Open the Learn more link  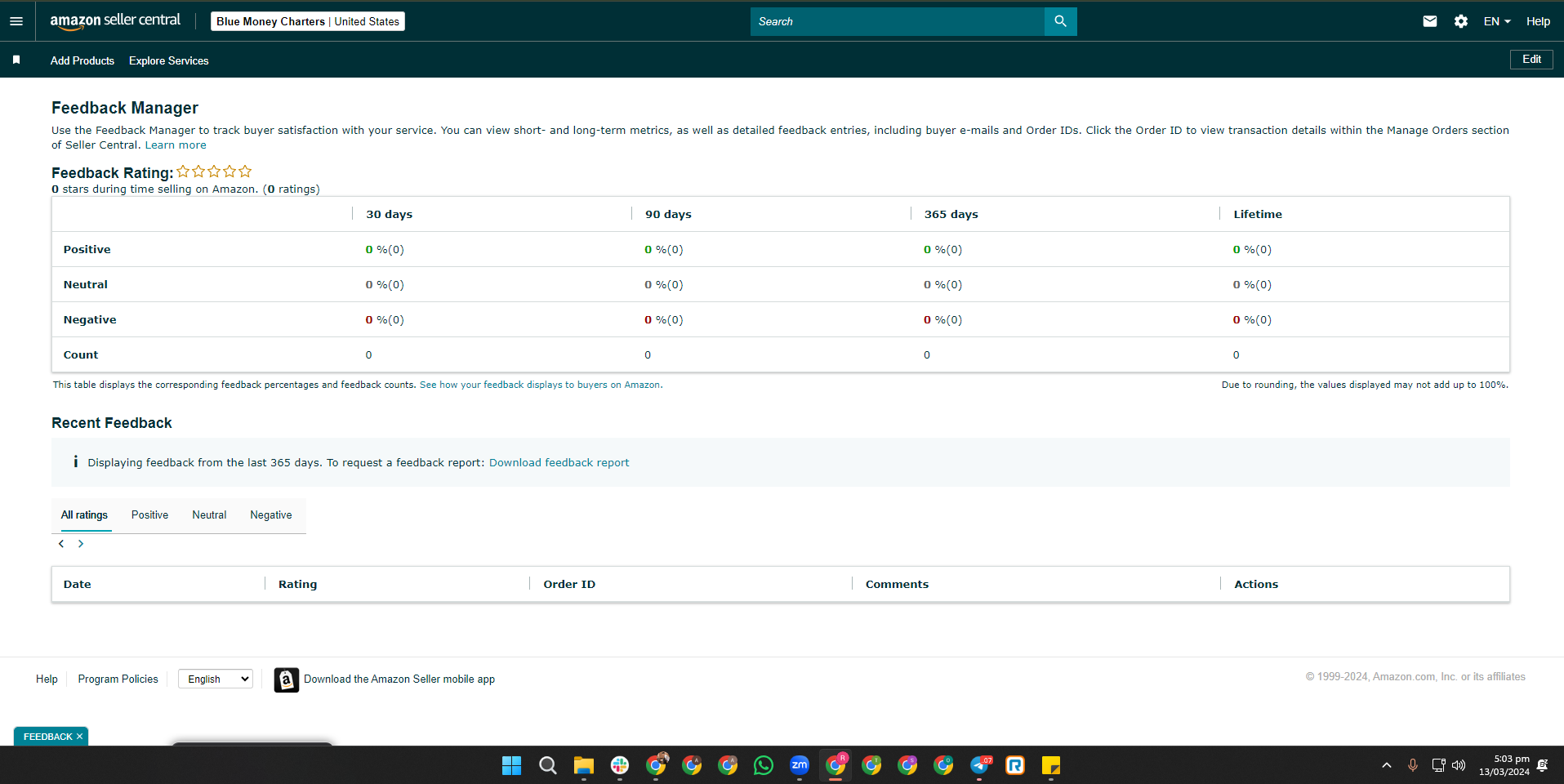[176, 145]
